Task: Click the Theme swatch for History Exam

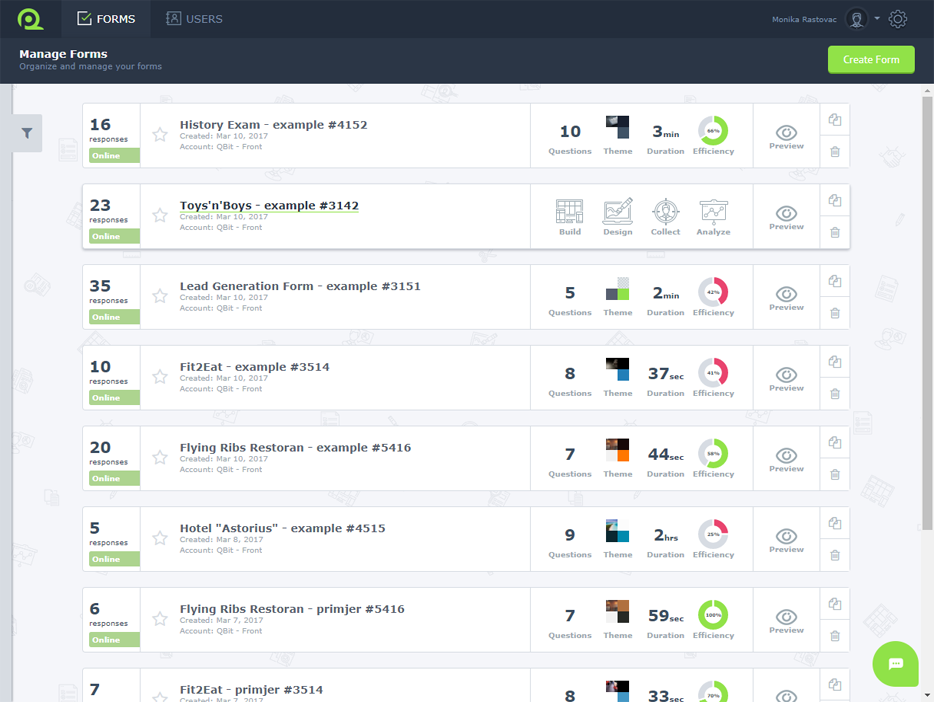Action: click(617, 128)
